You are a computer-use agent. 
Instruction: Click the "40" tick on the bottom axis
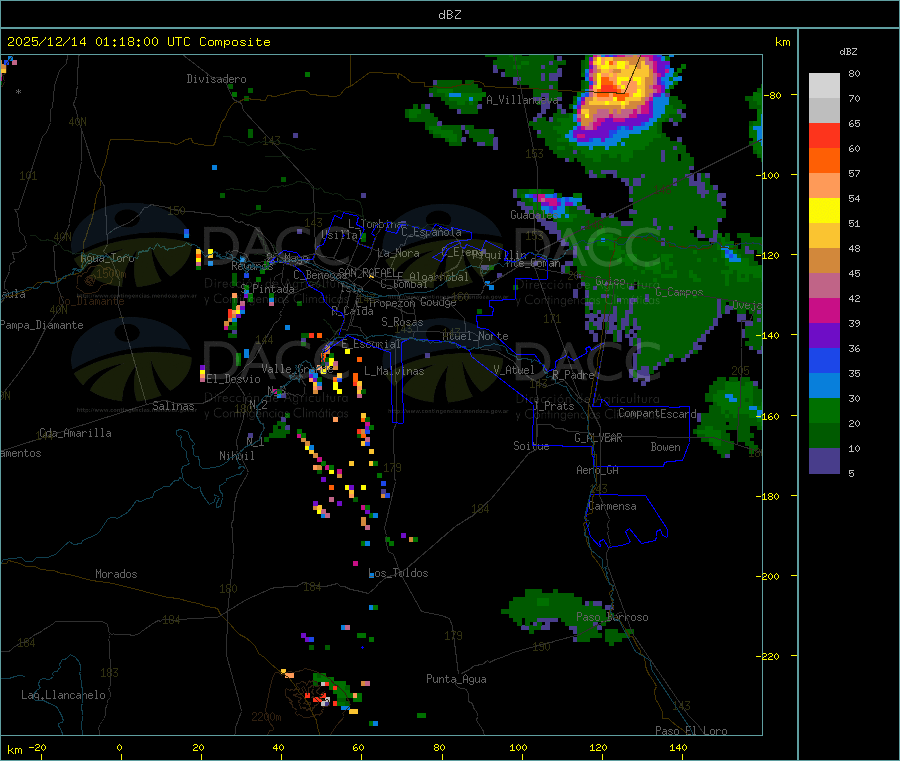click(278, 747)
